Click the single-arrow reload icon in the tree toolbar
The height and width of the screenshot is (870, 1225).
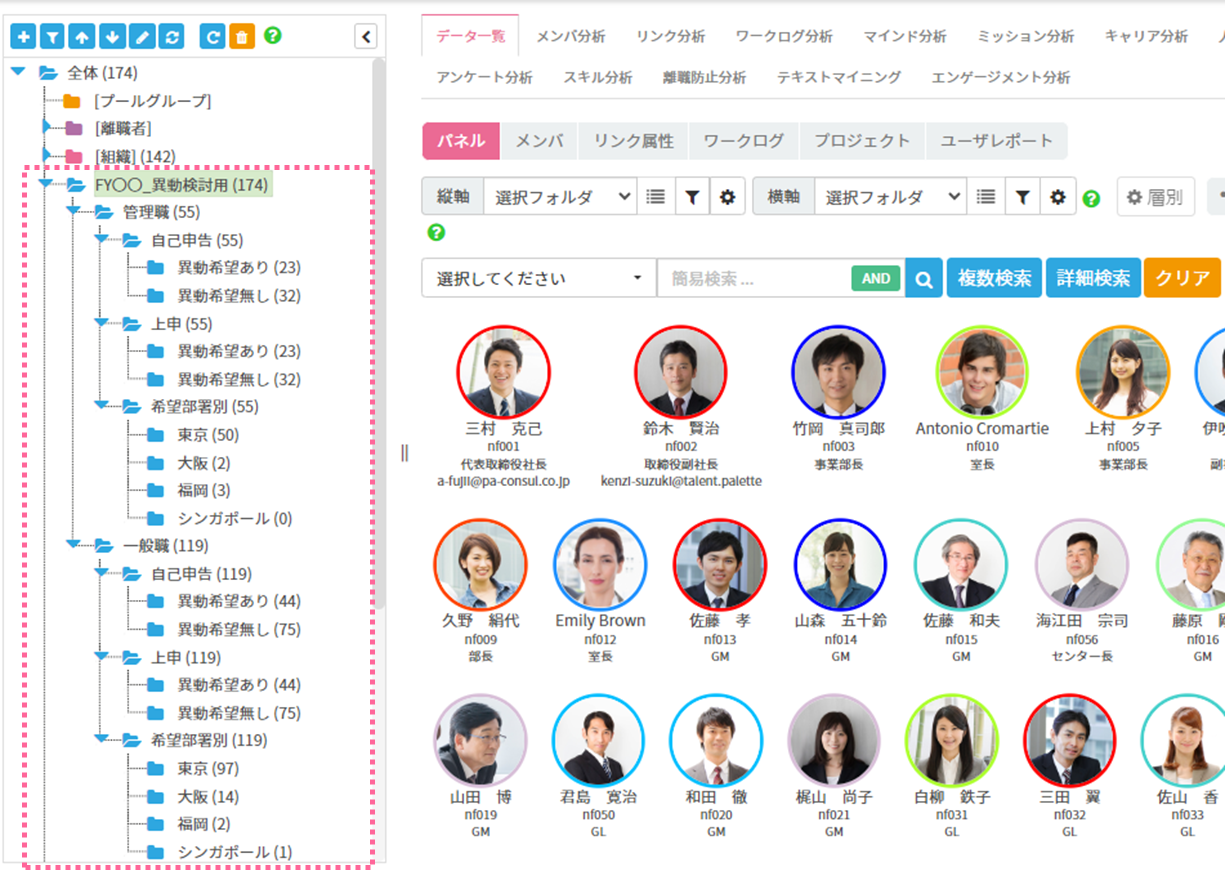(212, 37)
